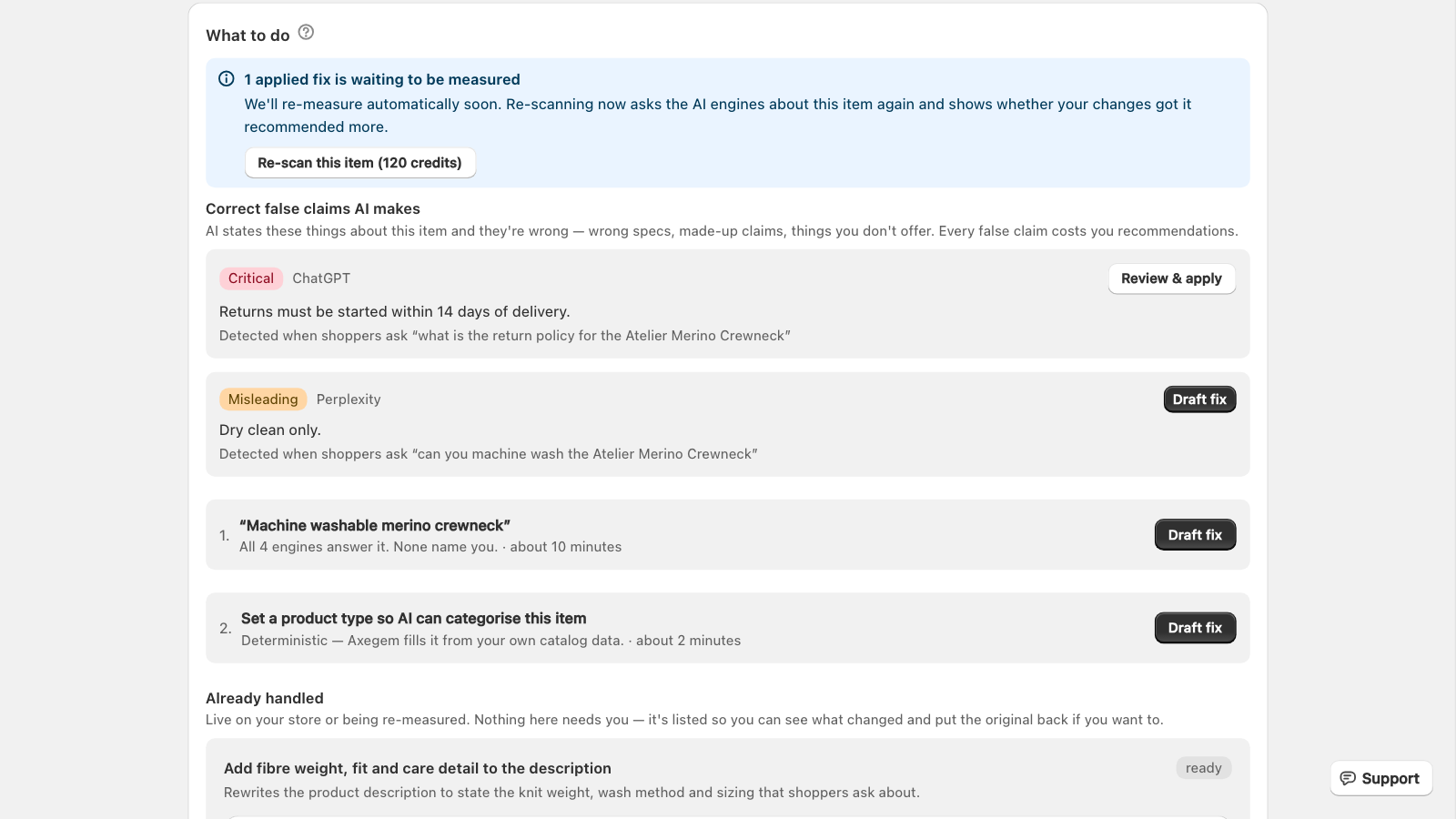Open Review & apply for the ChatGPT claim

point(1171,278)
